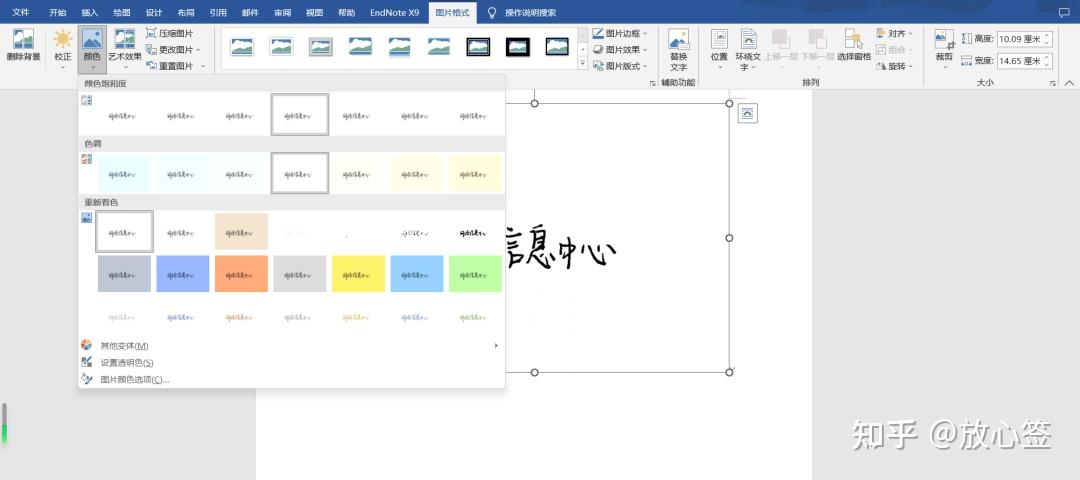This screenshot has height=480, width=1080.
Task: Choose first picture style thumbnail in gallery
Action: [242, 47]
